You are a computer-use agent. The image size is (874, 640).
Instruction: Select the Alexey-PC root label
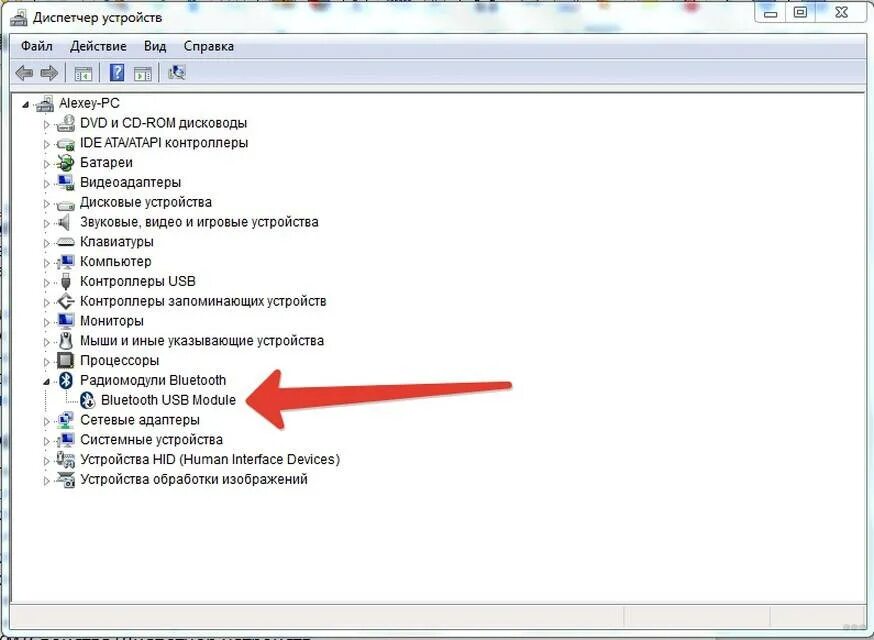coord(89,103)
